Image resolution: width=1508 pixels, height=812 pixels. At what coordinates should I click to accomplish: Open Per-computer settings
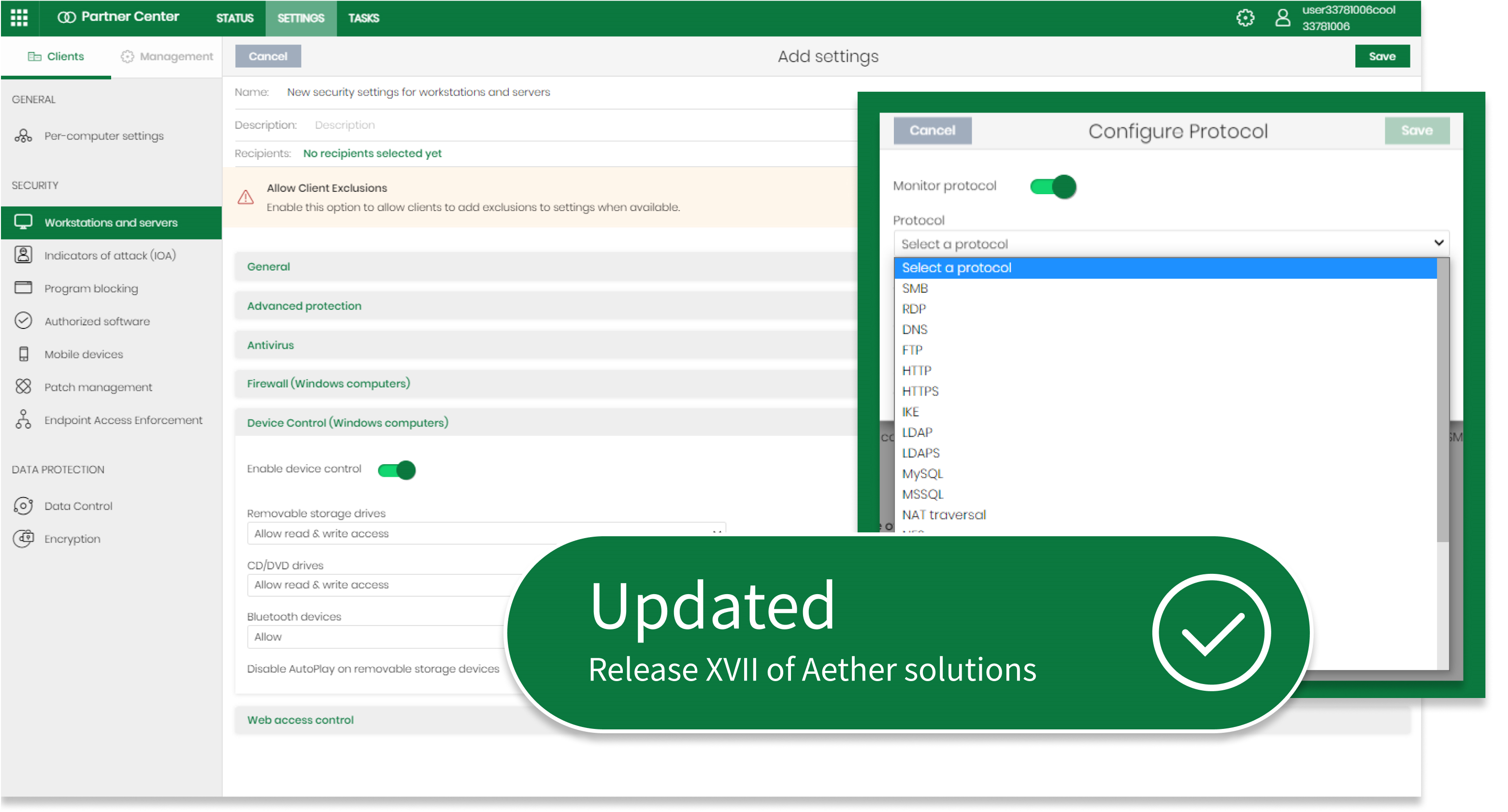pyautogui.click(x=111, y=135)
